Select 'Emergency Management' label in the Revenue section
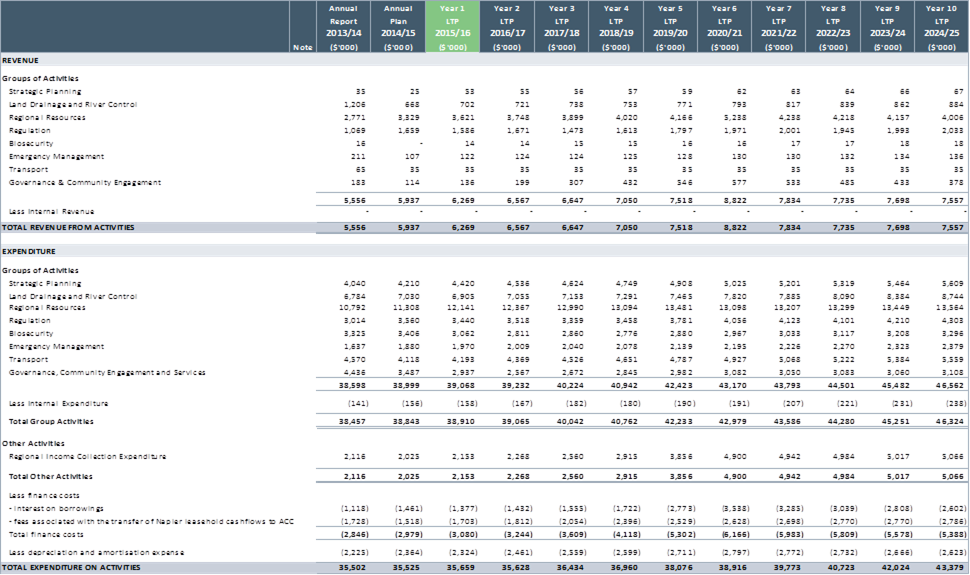This screenshot has width=970, height=575. coord(56,157)
